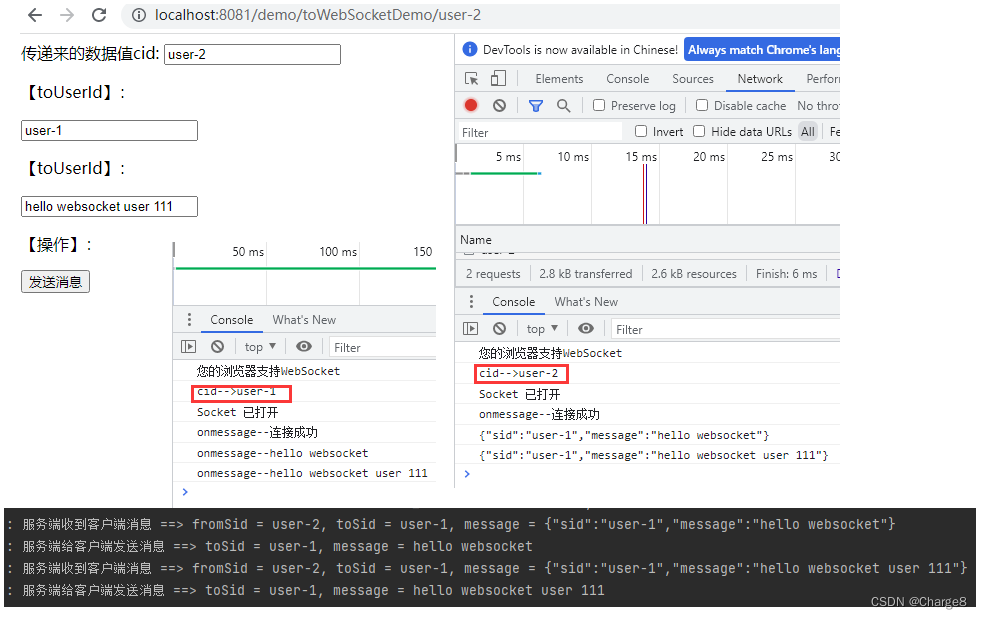Image resolution: width=983 pixels, height=619 pixels.
Task: Check Hide data URLs checkbox
Action: coord(699,131)
